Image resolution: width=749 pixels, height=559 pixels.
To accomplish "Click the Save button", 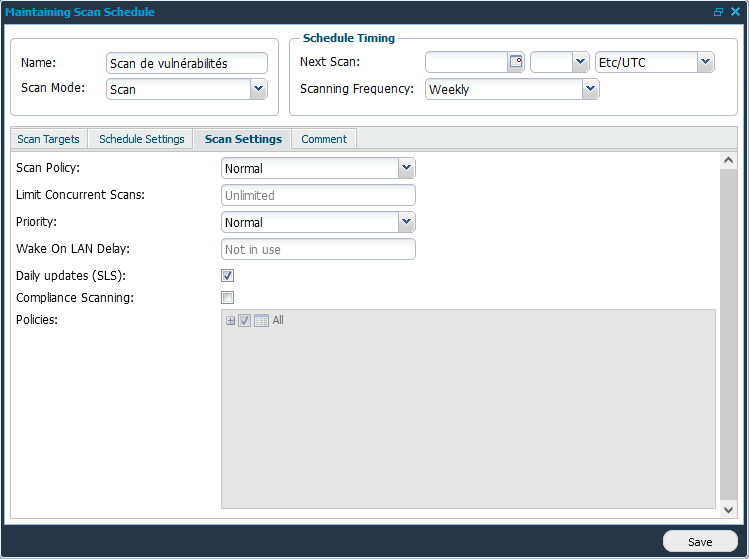I will (700, 542).
